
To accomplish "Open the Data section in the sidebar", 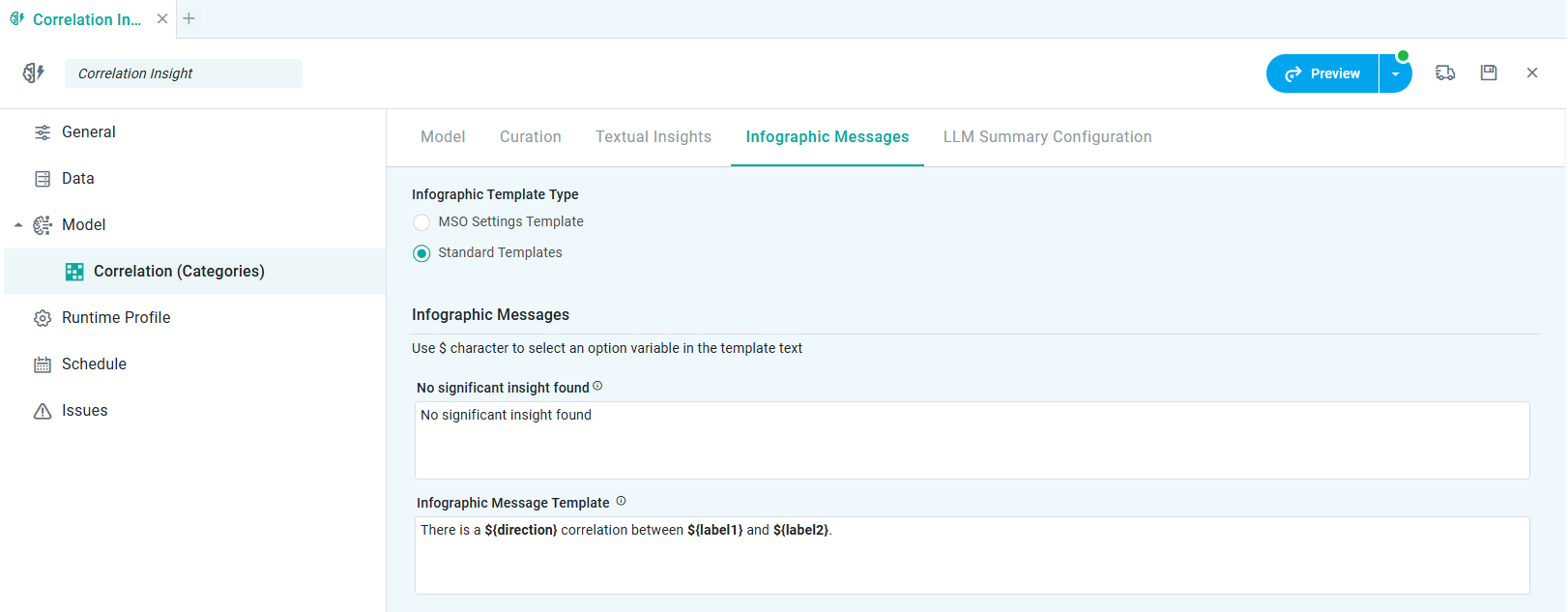I will [77, 179].
